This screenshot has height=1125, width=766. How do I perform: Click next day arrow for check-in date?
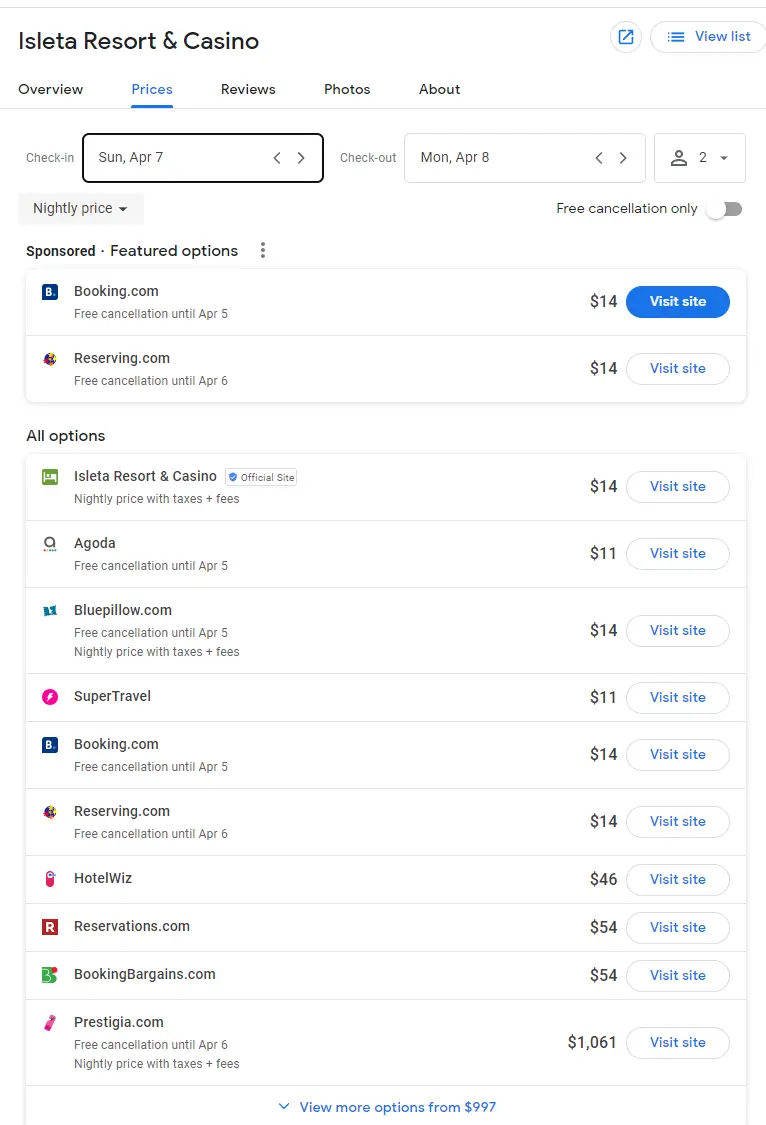coord(301,158)
